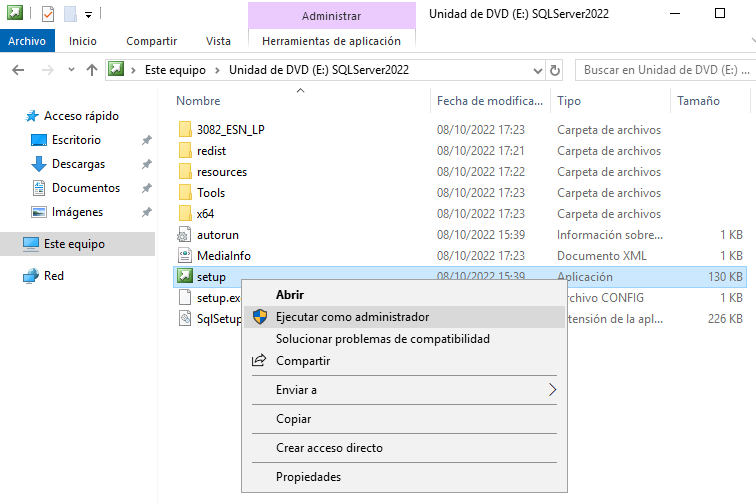The width and height of the screenshot is (756, 504).
Task: Switch to the Compartir ribbon tab
Action: 151,41
